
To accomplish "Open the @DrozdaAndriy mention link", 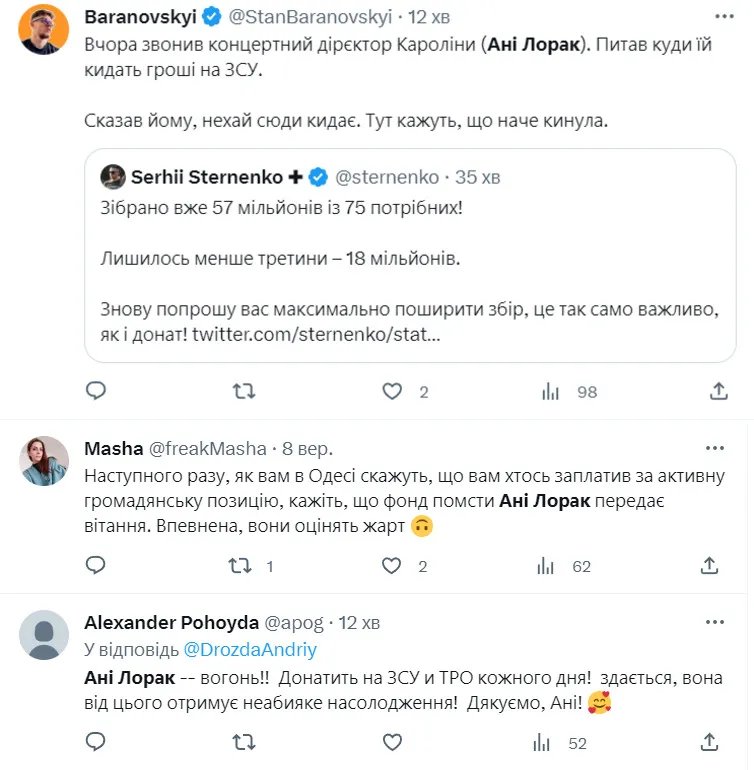I will coord(250,650).
